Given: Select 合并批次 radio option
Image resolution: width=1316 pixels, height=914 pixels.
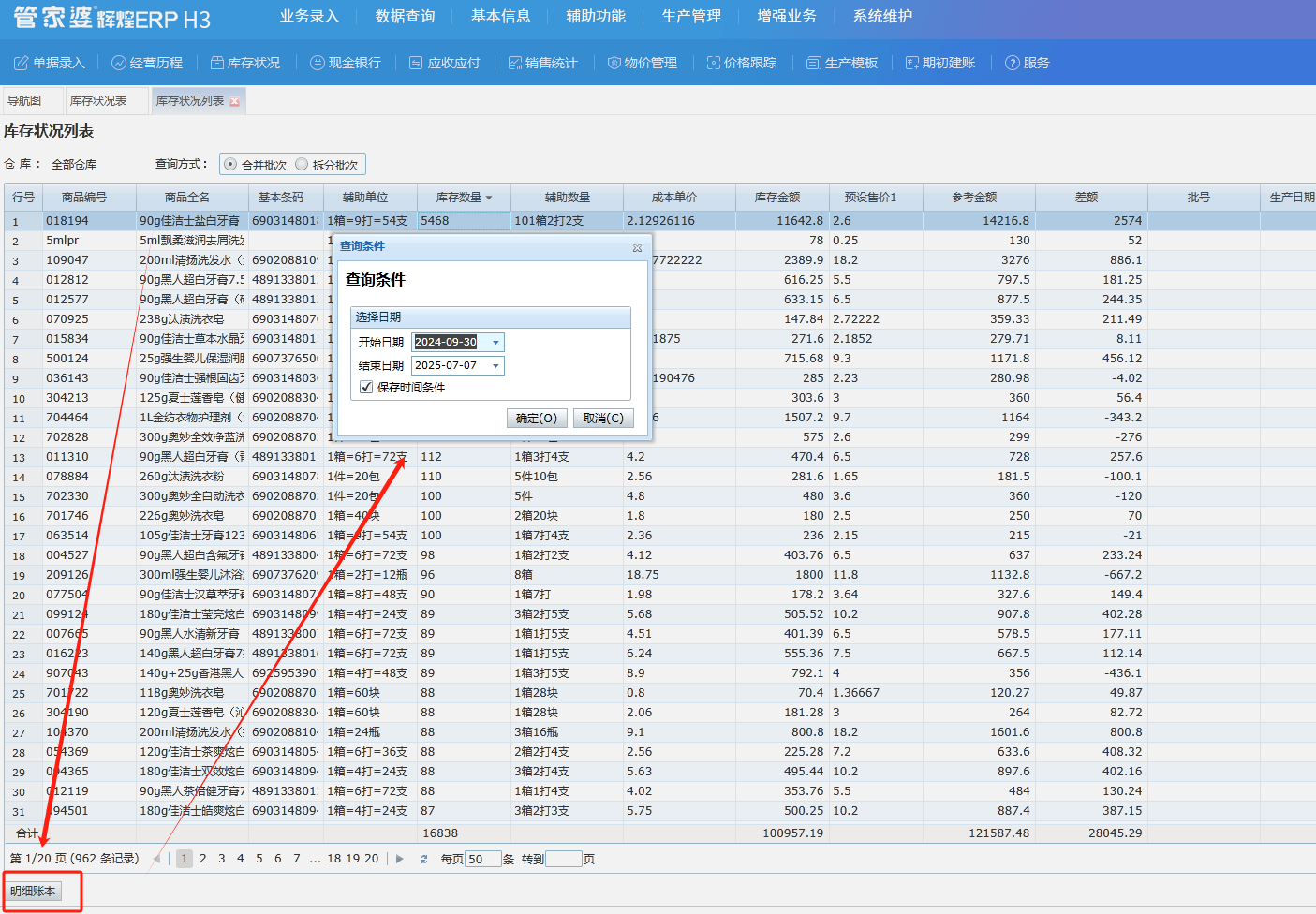Looking at the screenshot, I should [230, 164].
